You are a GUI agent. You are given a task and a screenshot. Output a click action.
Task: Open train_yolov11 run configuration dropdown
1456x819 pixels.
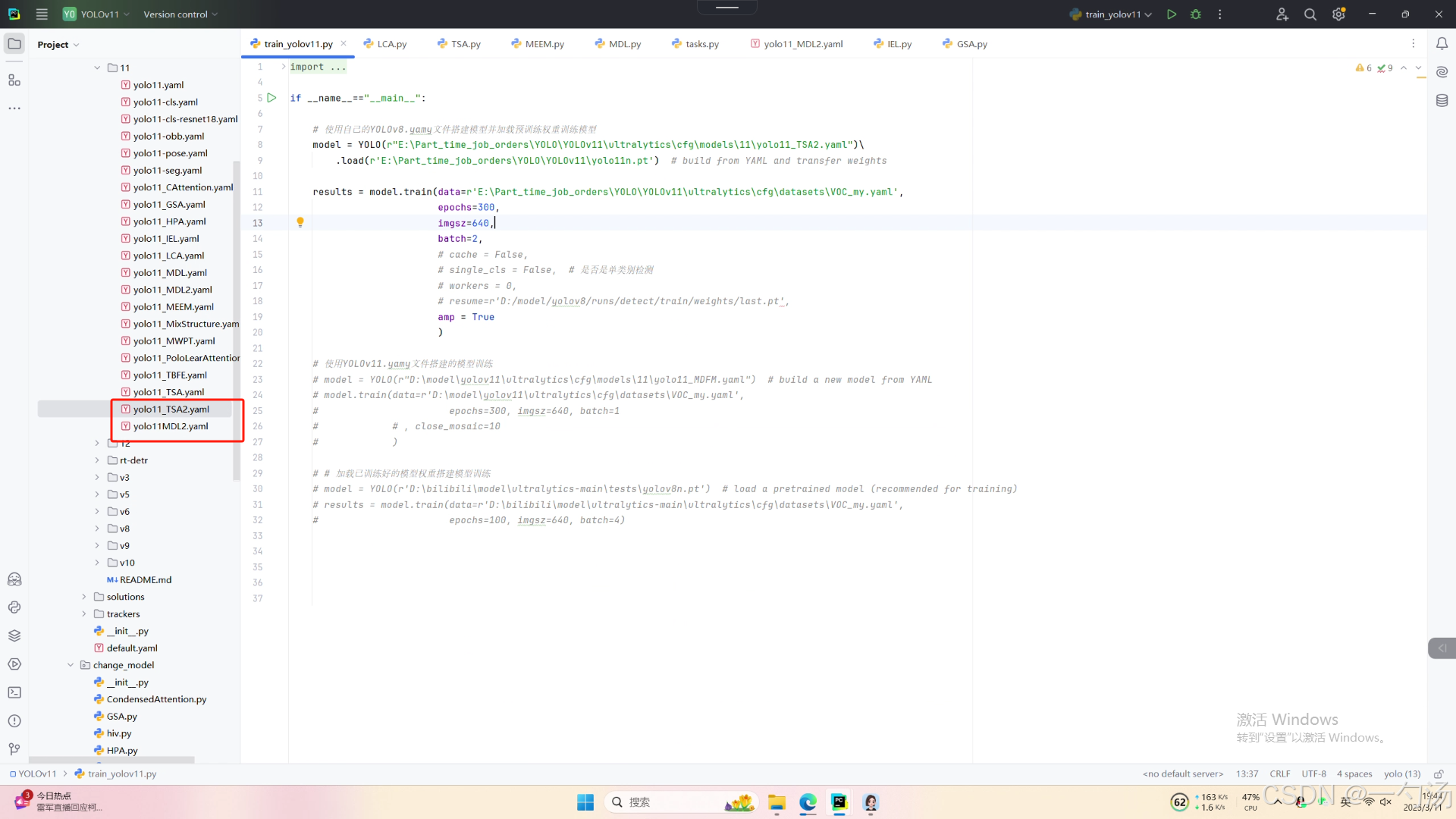pos(1112,14)
